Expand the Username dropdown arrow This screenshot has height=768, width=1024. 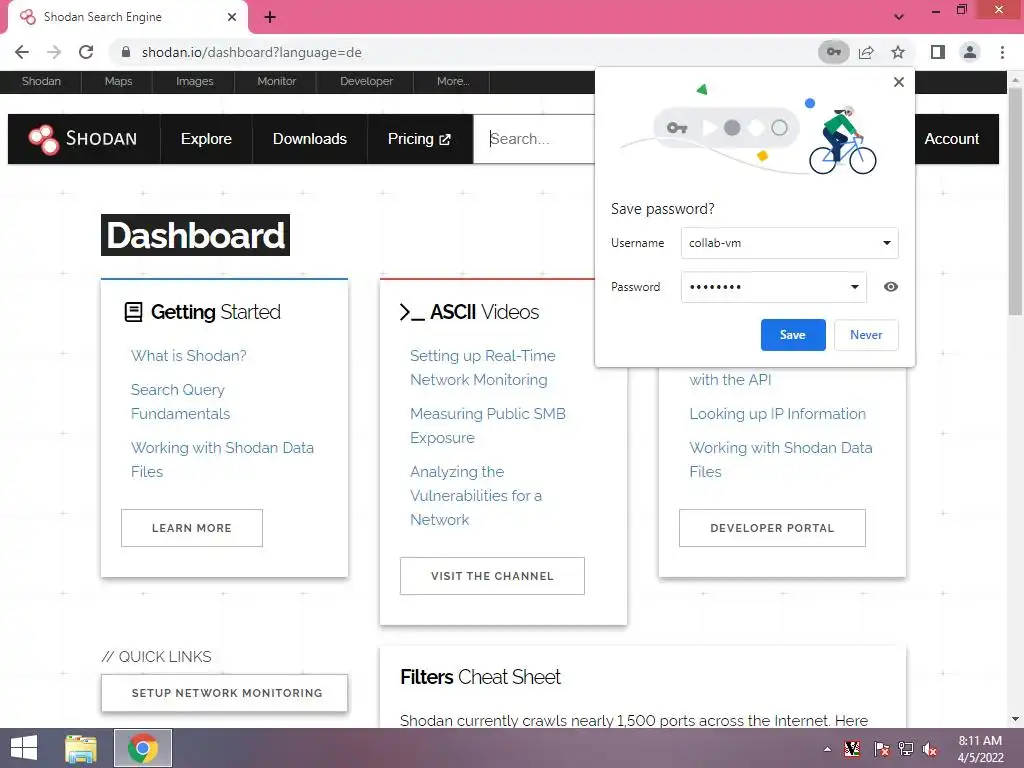[x=886, y=243]
